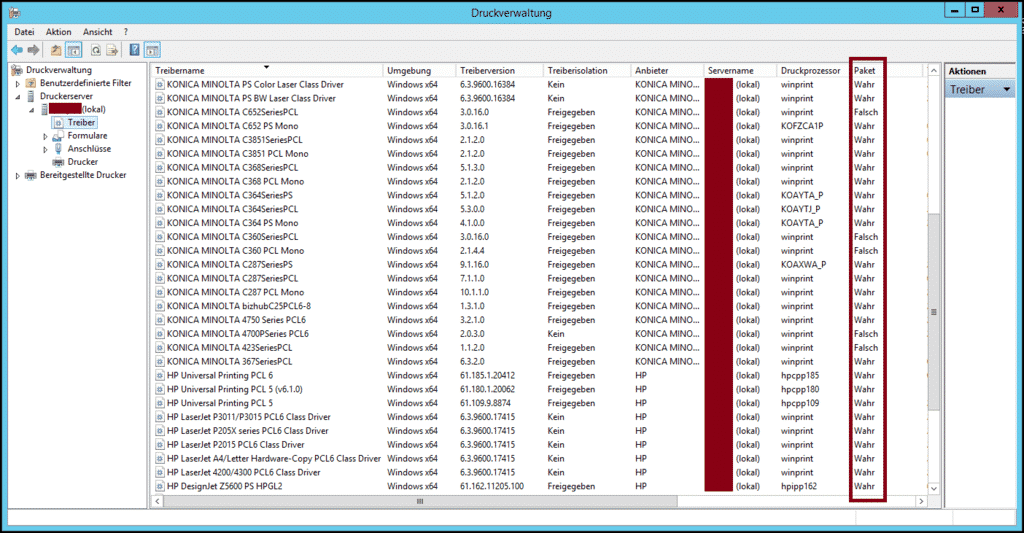Click the Bereitgestellte Drucker printer icon
This screenshot has height=533, width=1024.
31,175
